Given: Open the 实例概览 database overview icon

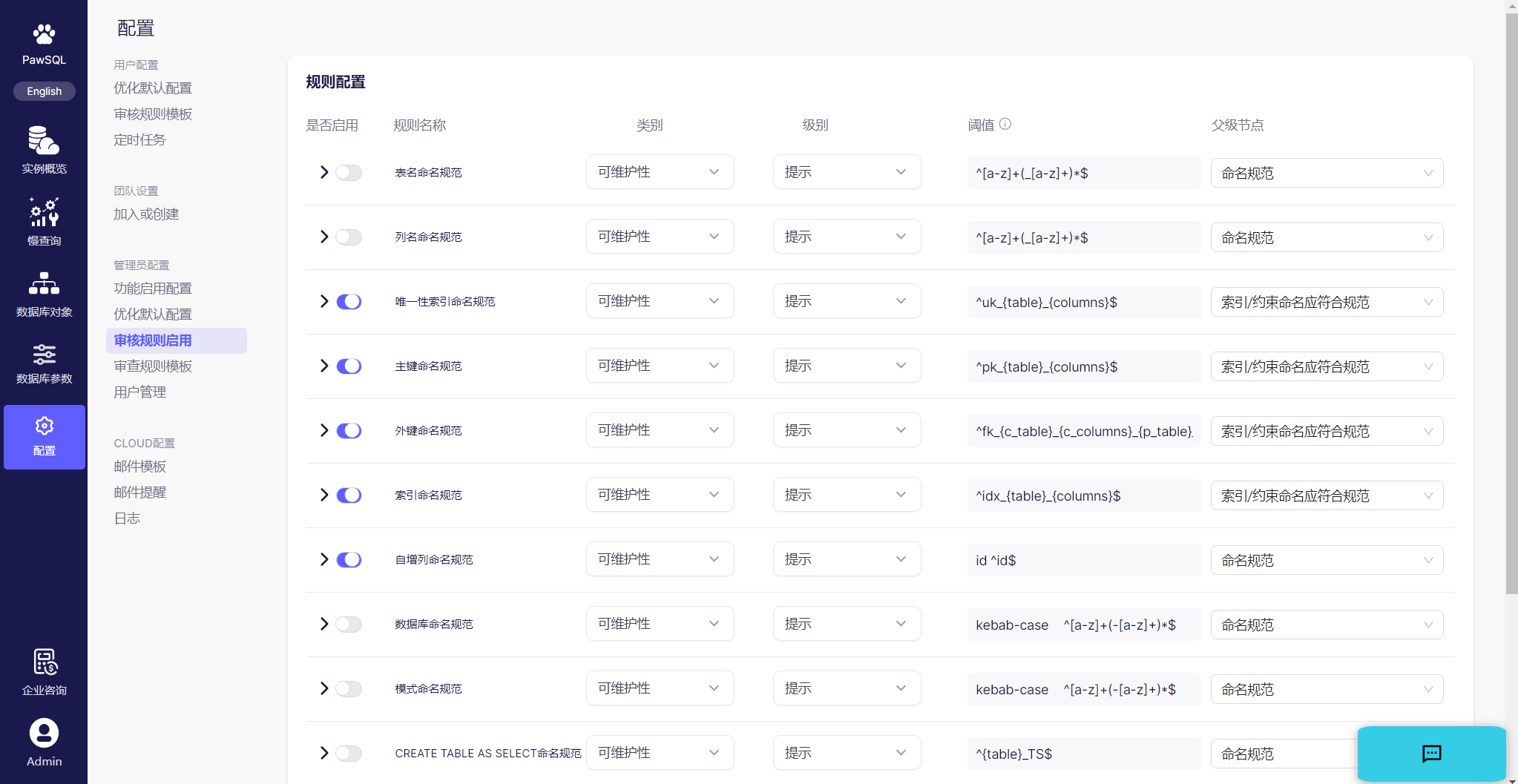Looking at the screenshot, I should point(44,141).
